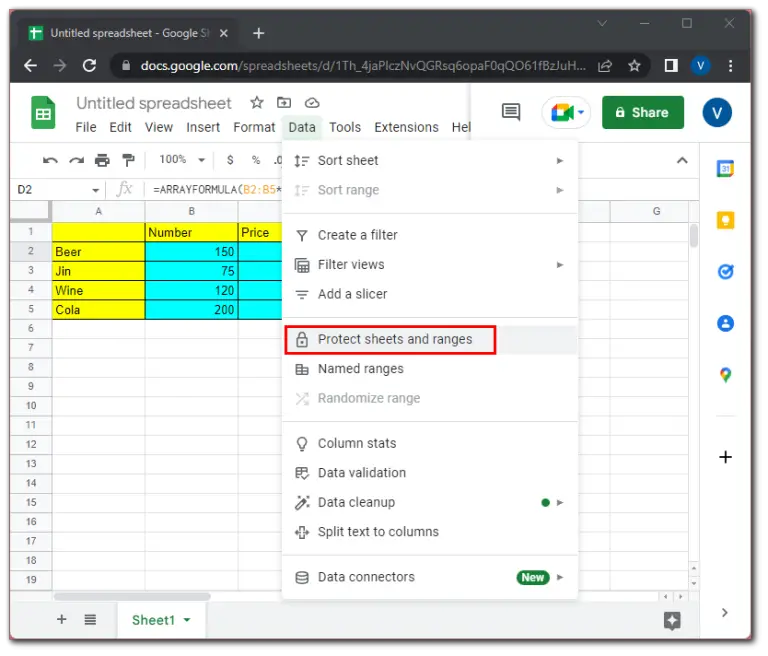Choose Data validation

pyautogui.click(x=430, y=473)
